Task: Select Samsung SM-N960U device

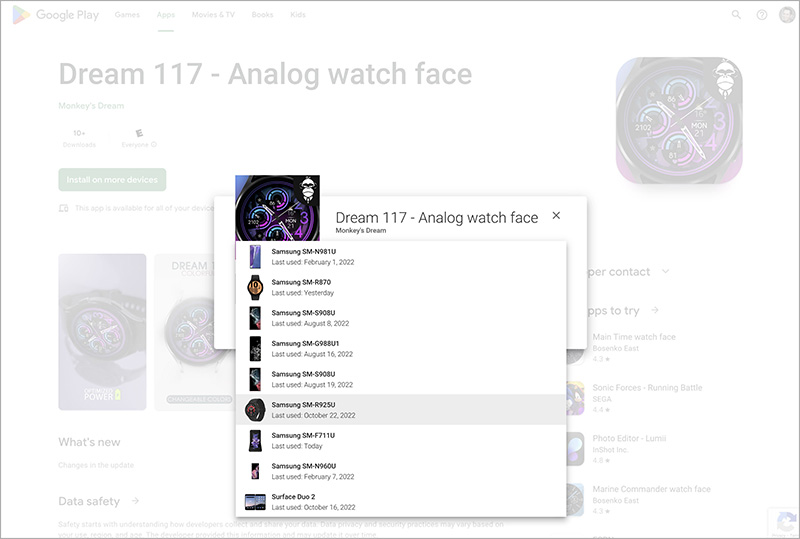Action: 401,471
